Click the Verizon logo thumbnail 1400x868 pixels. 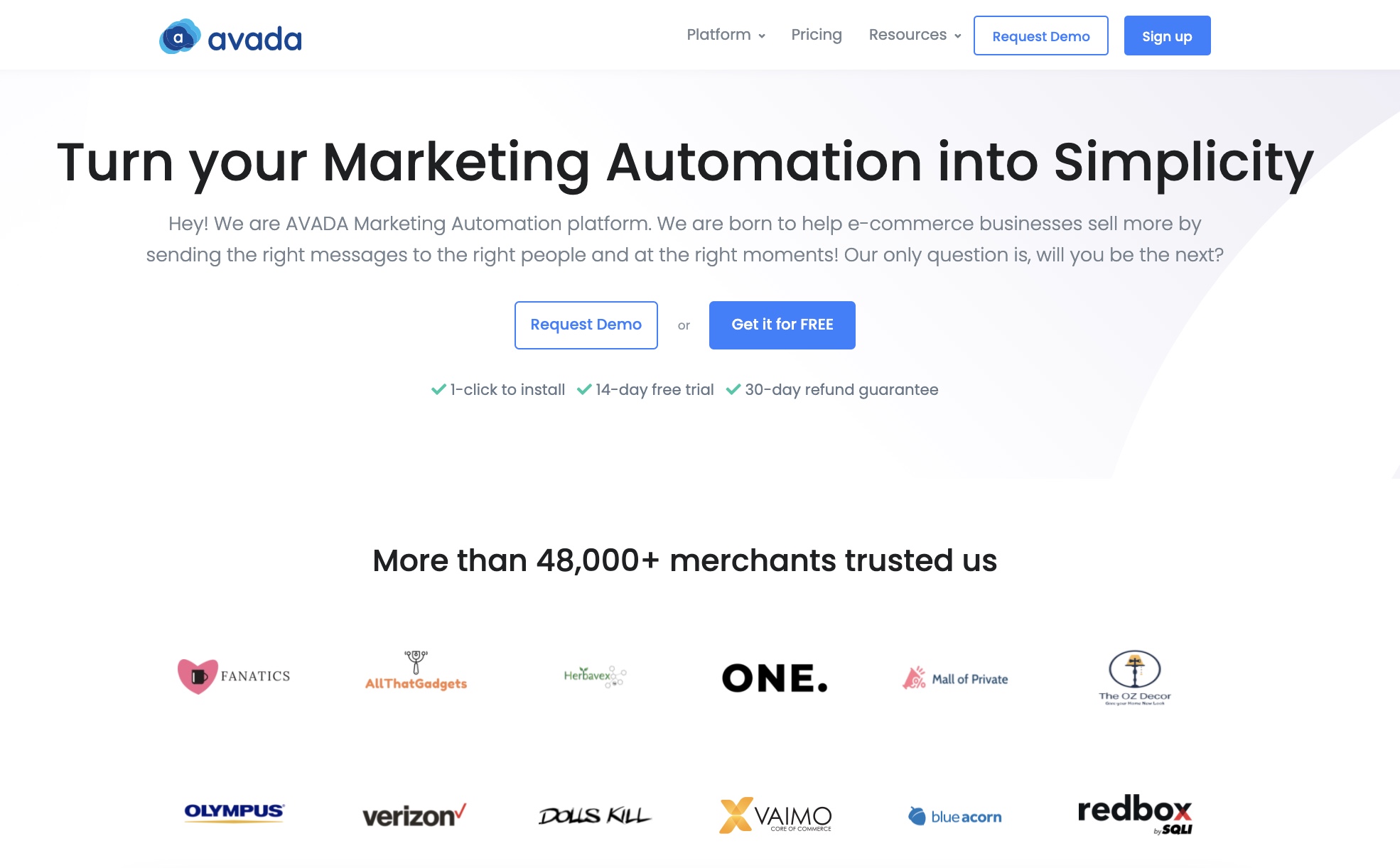click(x=414, y=813)
